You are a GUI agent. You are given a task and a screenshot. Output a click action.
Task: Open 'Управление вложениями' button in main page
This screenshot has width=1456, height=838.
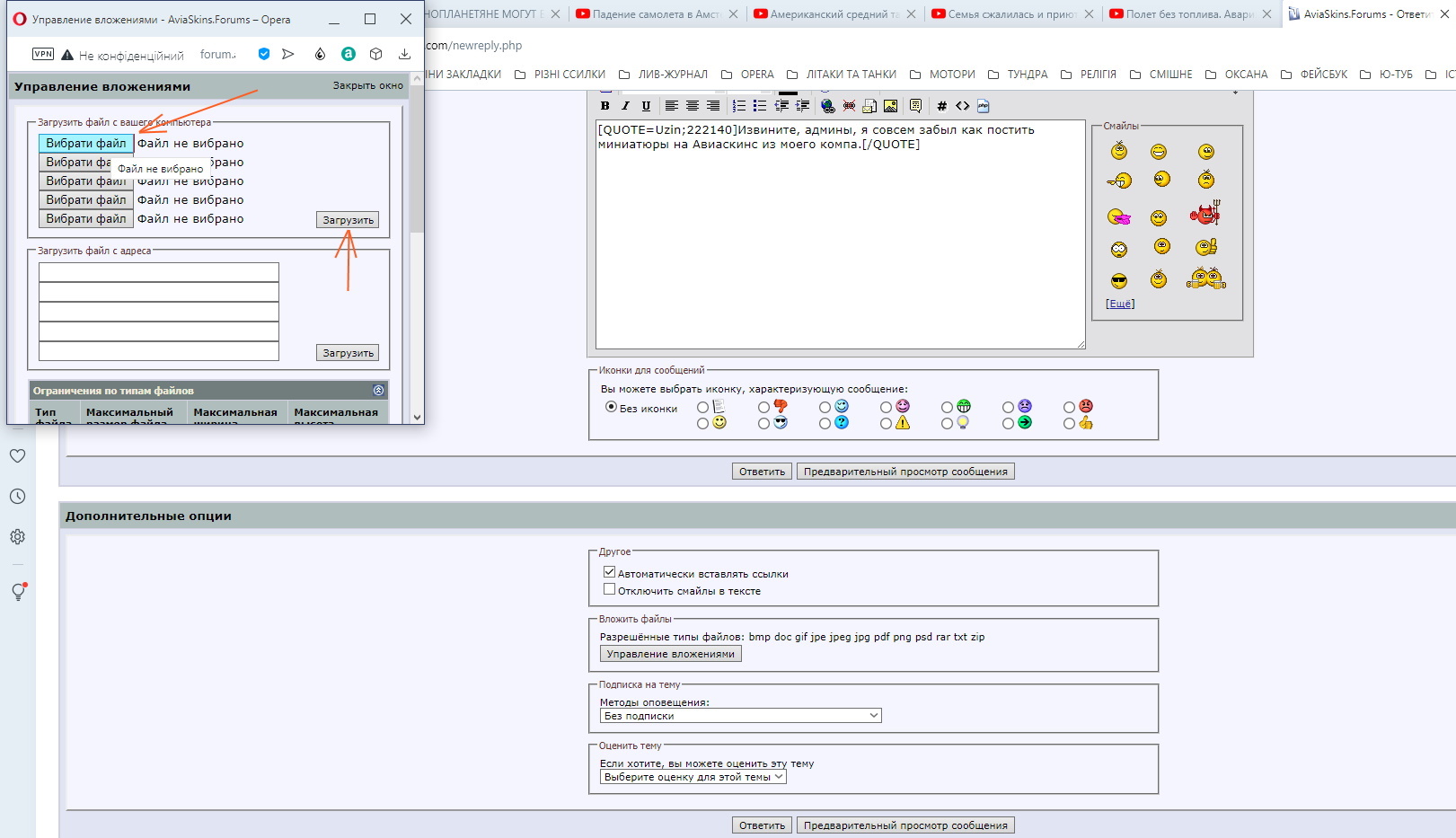pos(670,654)
